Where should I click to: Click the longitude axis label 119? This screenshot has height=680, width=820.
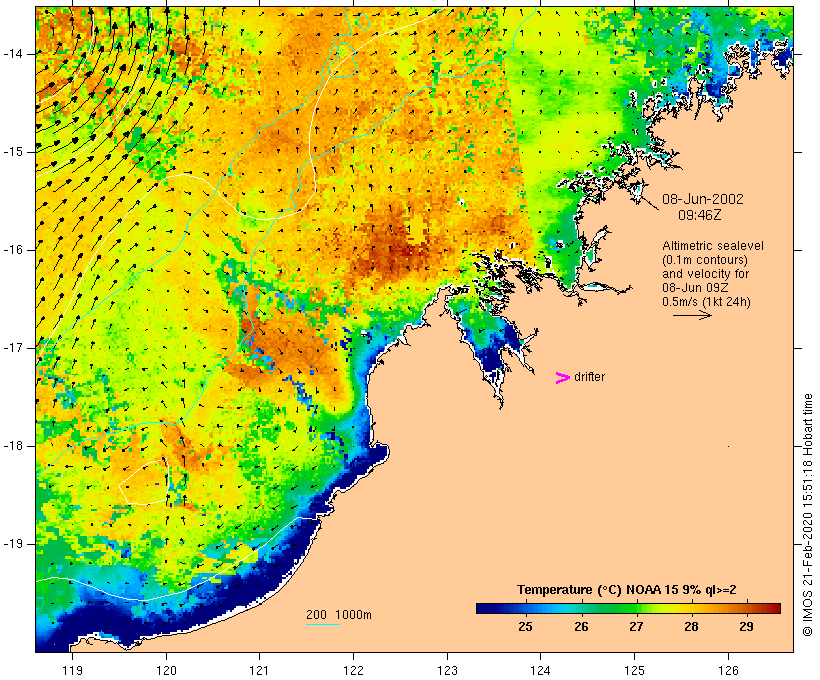(x=72, y=670)
